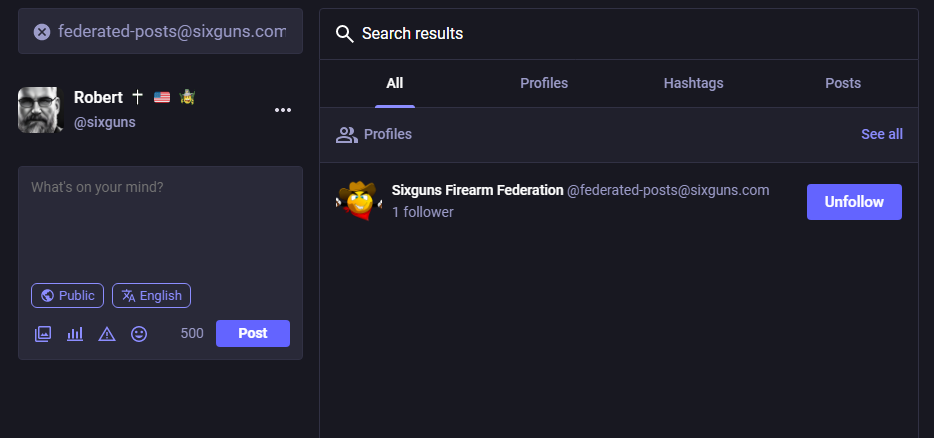Open the three-dot account menu
The height and width of the screenshot is (438, 934).
[x=282, y=110]
